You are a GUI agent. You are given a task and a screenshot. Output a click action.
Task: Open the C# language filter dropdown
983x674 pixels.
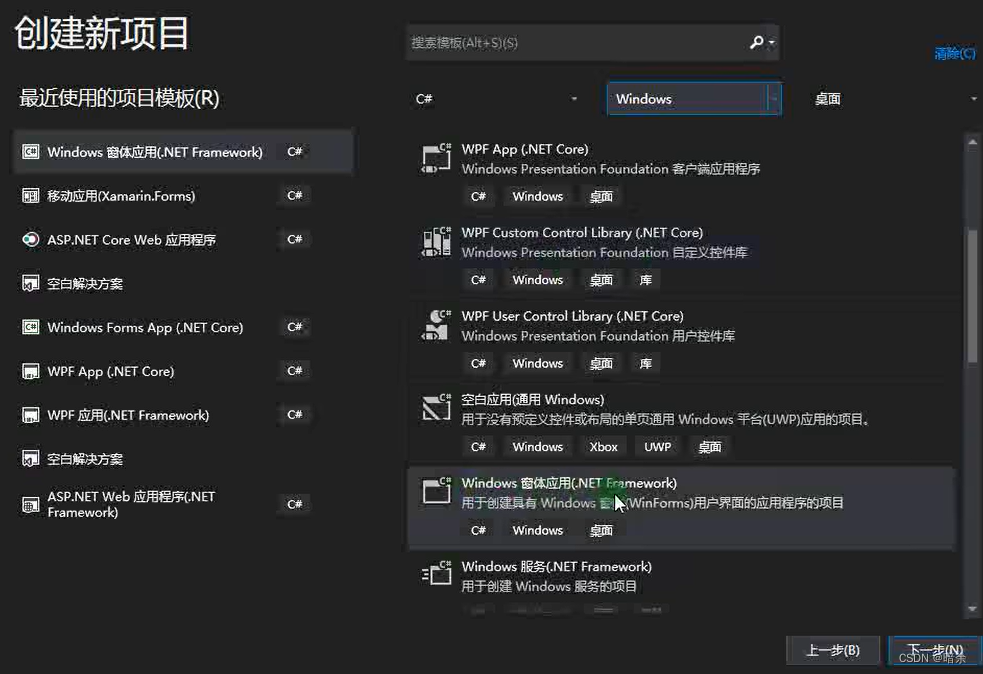coord(496,99)
